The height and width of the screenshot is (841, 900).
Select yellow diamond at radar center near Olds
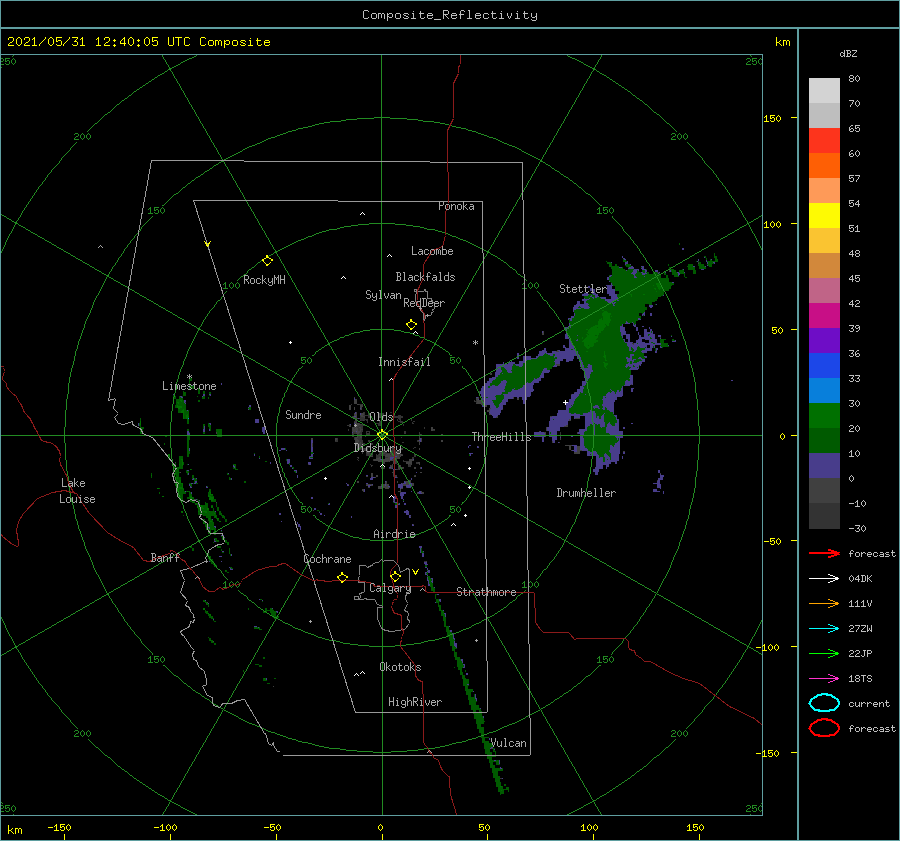[x=382, y=435]
